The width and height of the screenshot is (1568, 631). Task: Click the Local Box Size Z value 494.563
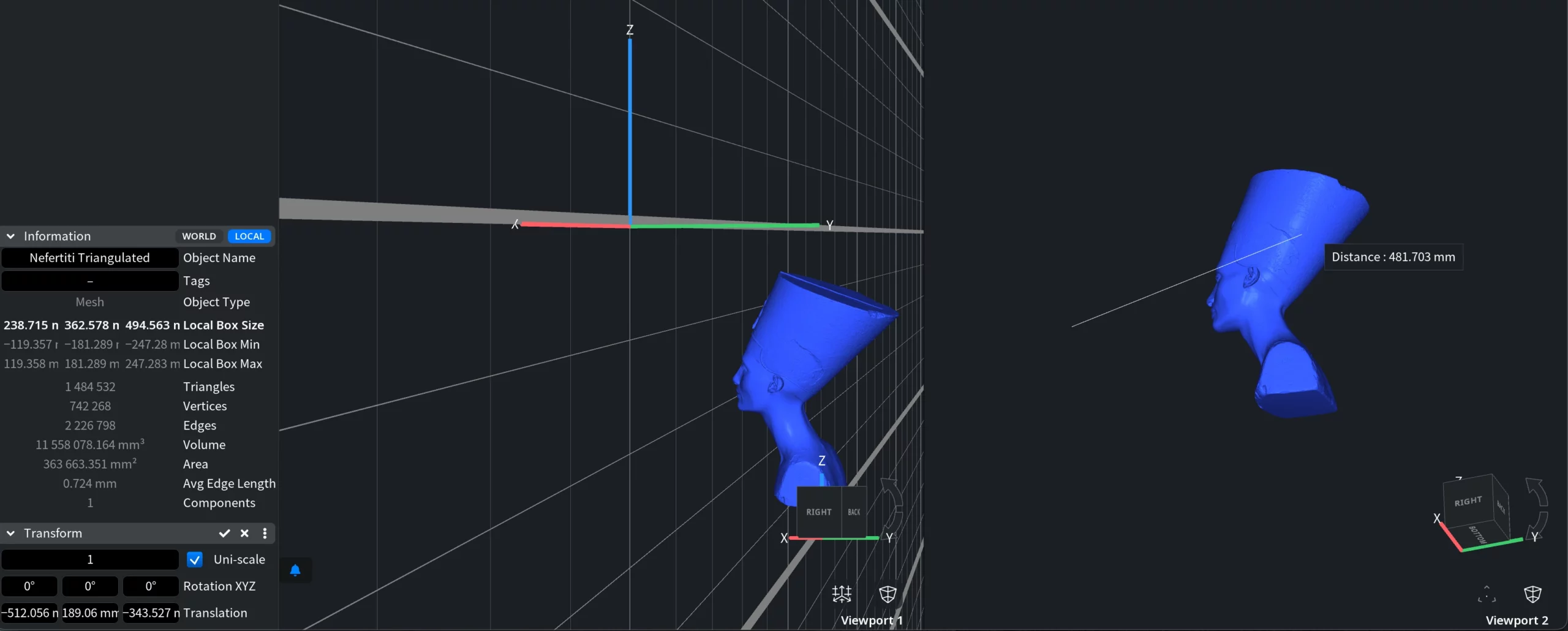point(153,325)
